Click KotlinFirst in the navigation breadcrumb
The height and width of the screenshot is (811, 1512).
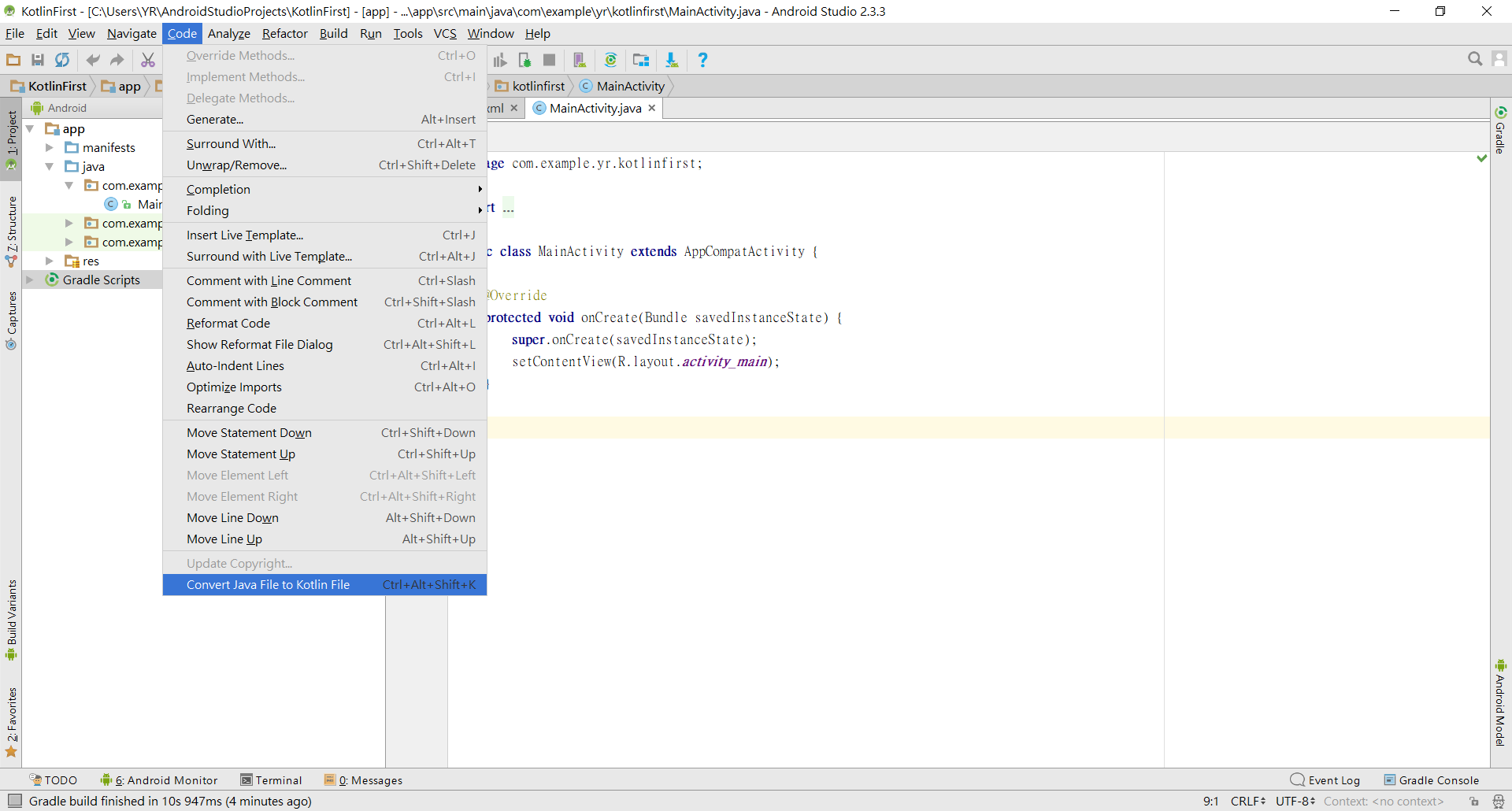pos(49,86)
